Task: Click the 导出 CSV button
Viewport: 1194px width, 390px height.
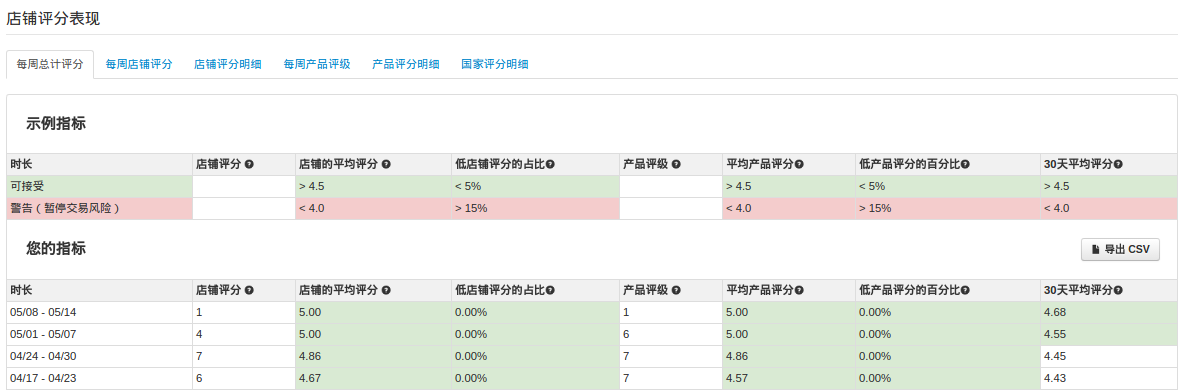Action: [1120, 249]
